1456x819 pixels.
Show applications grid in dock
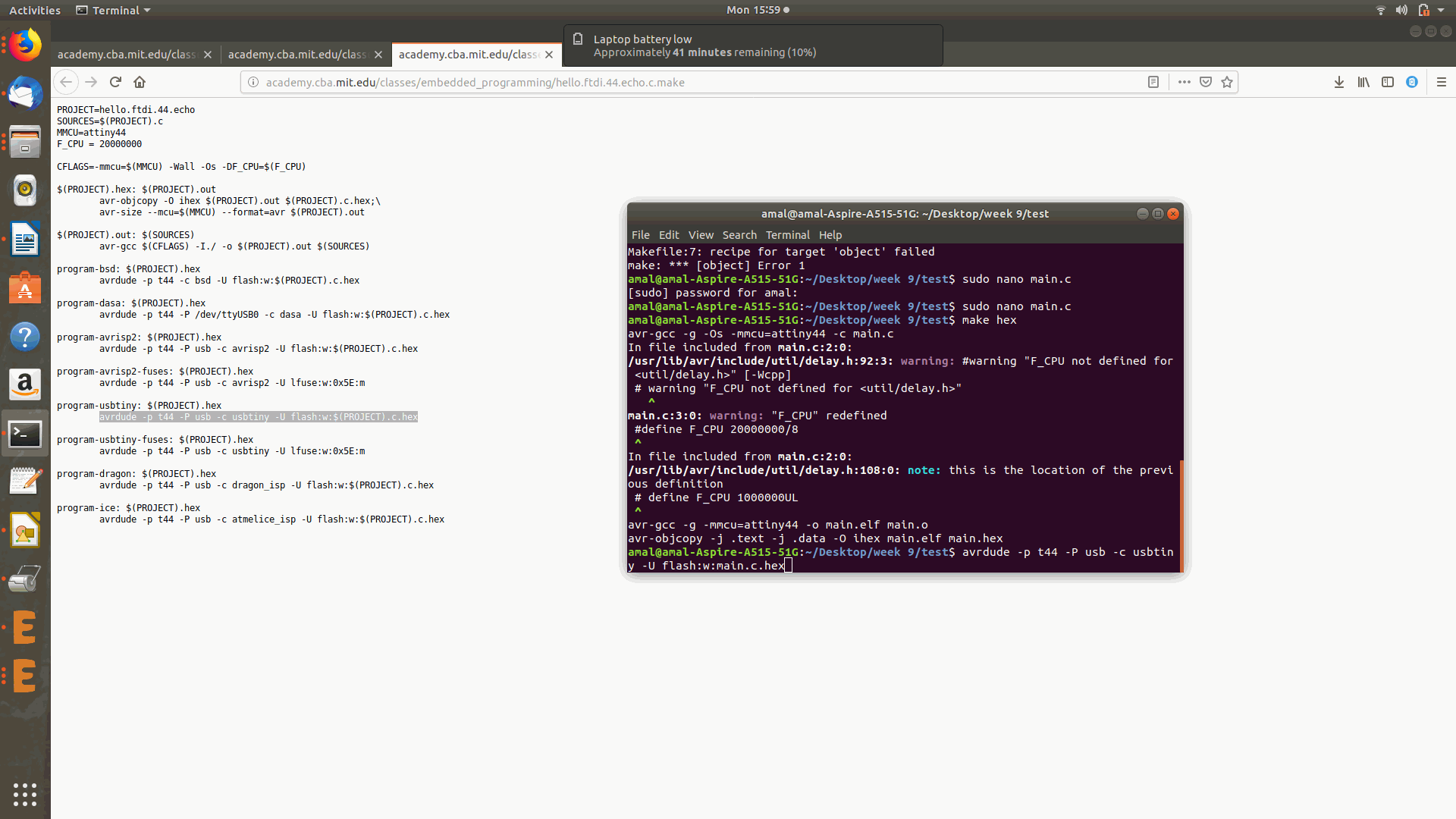tap(25, 794)
